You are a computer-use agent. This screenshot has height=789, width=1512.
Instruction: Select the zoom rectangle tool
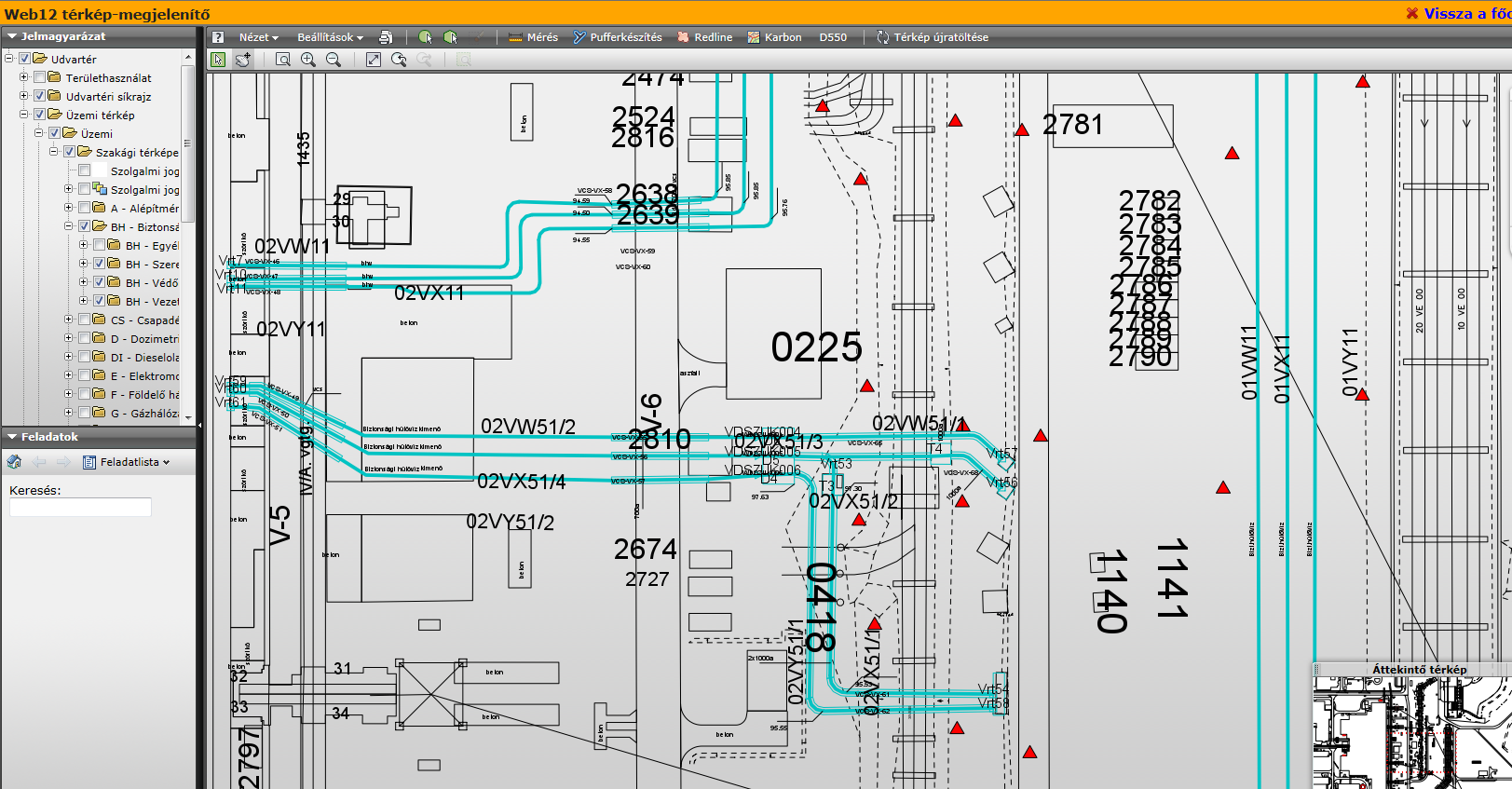pos(283,60)
